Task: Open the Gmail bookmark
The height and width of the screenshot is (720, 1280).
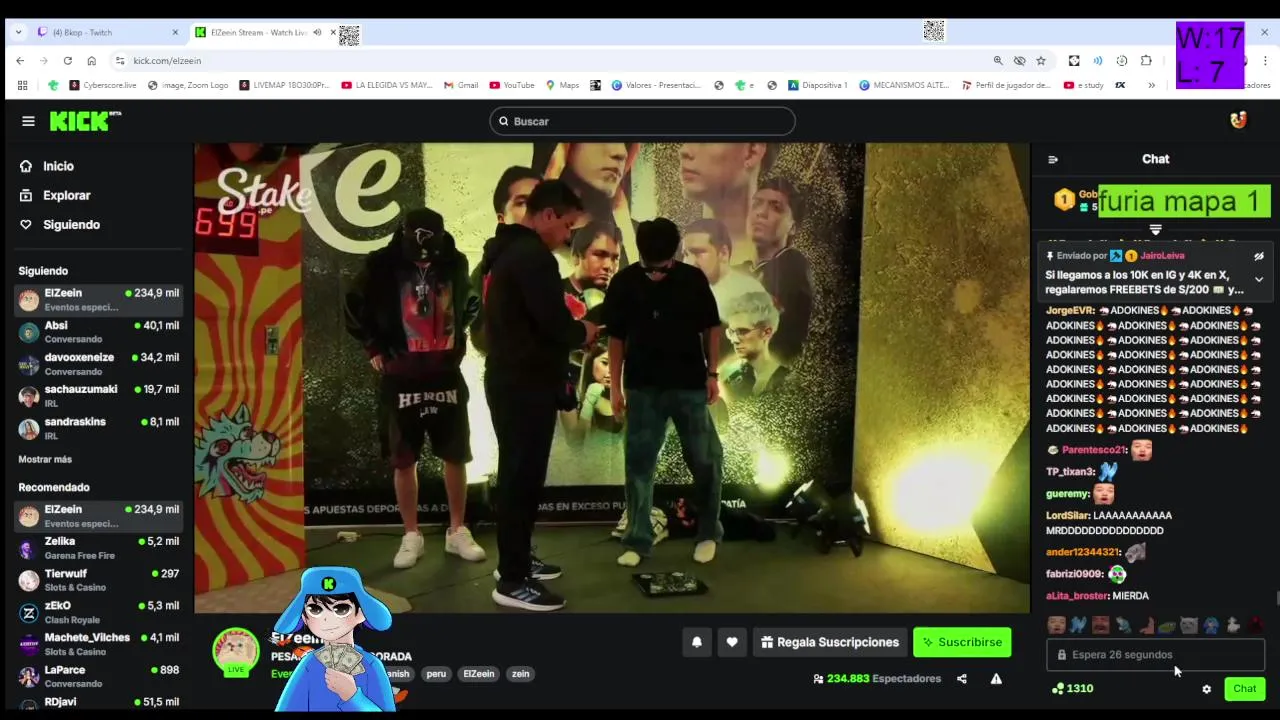Action: click(461, 86)
